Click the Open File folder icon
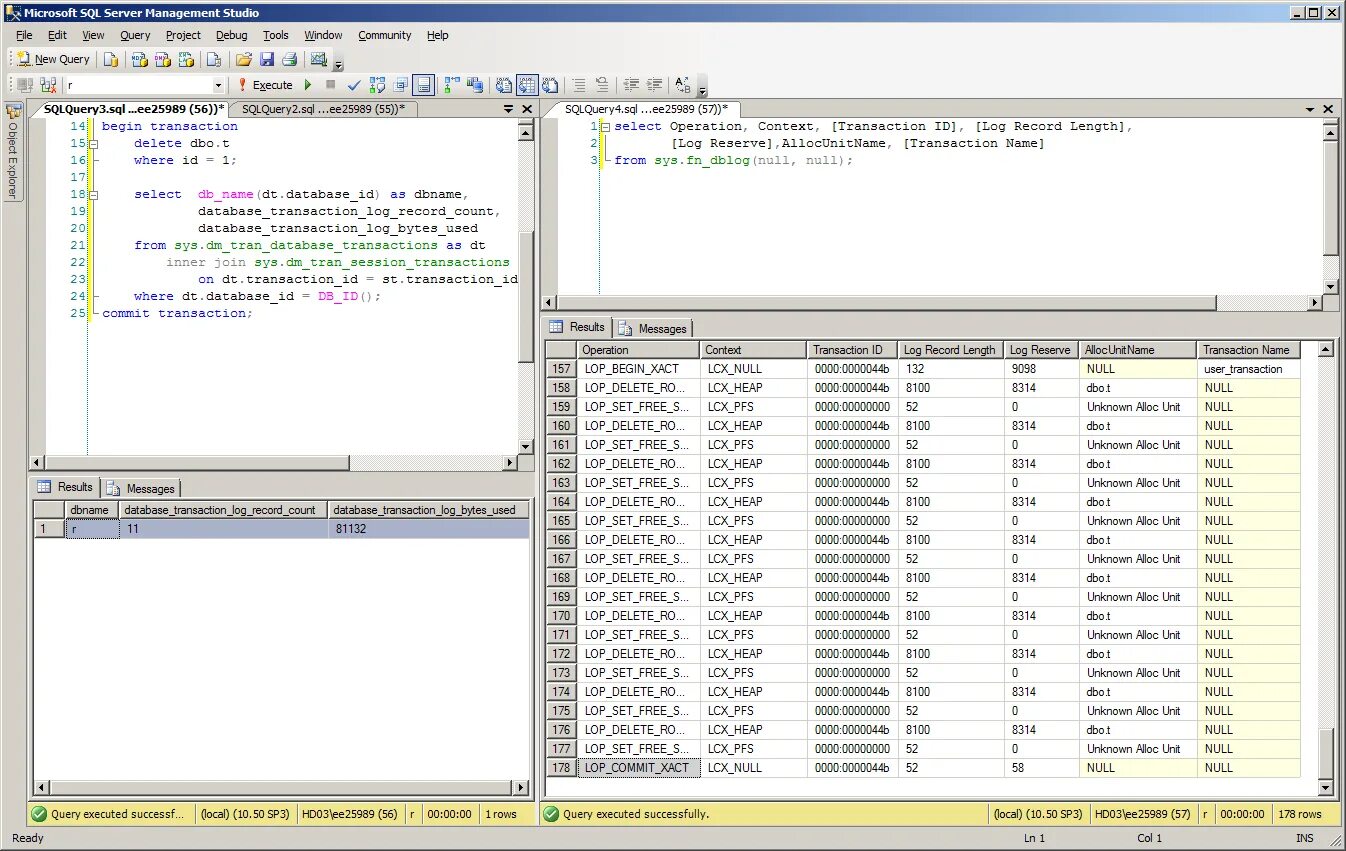 [243, 59]
